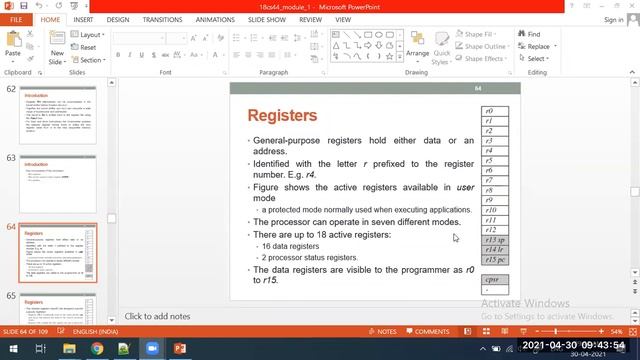Click zoom percentage 54% in status bar
Image resolution: width=640 pixels, height=360 pixels.
[617, 331]
